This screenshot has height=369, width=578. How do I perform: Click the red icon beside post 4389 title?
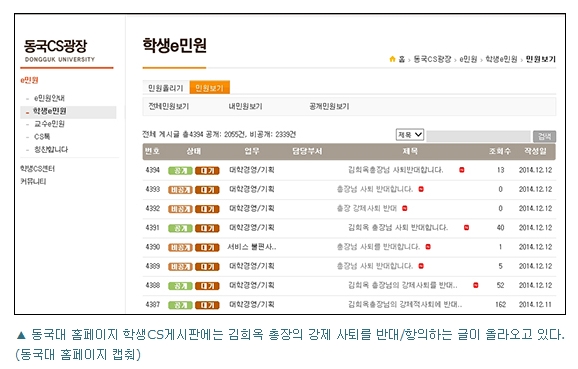coord(421,266)
